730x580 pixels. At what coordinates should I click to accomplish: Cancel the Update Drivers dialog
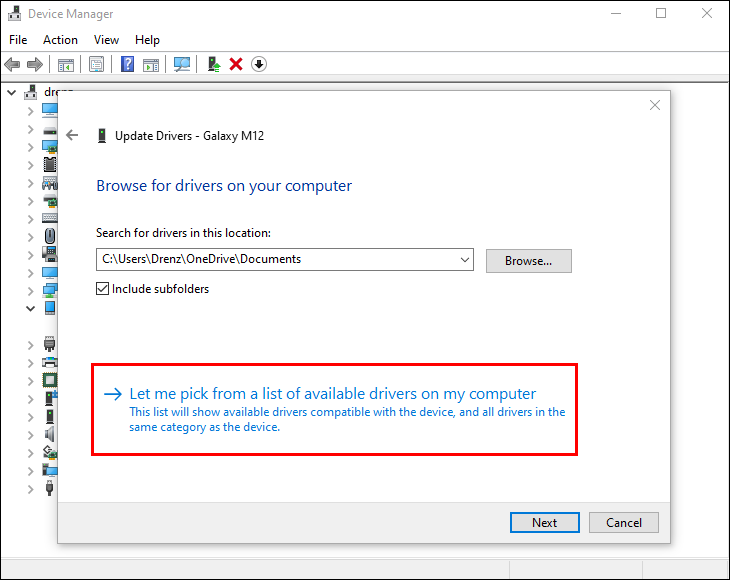coord(623,522)
